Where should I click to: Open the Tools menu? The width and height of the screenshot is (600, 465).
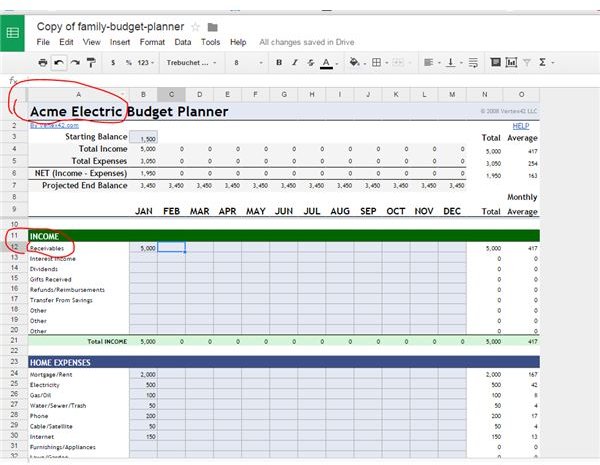point(210,42)
